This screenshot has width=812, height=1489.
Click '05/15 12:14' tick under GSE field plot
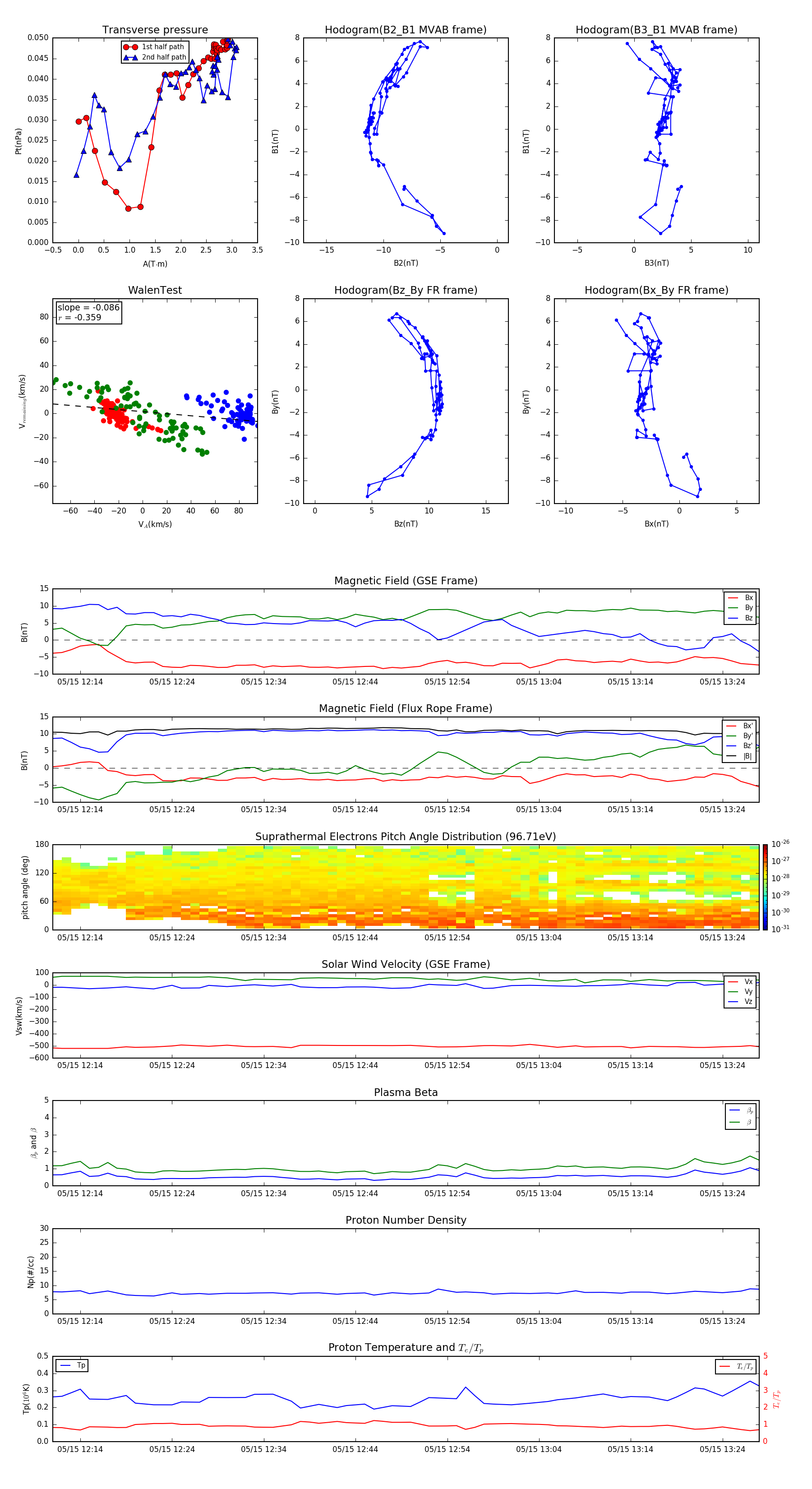pyautogui.click(x=80, y=682)
